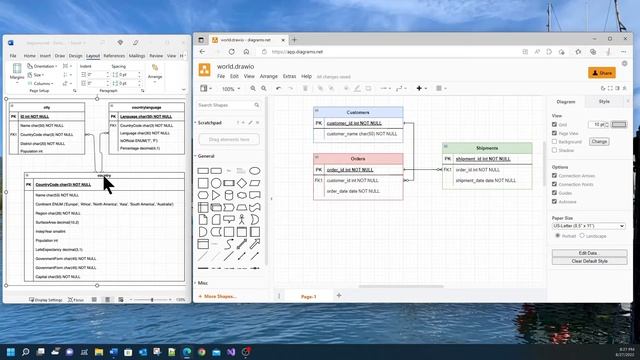Open the view panels dropdown in draw.io toolbar
Viewport: 640px width, 360px height.
tap(206, 88)
